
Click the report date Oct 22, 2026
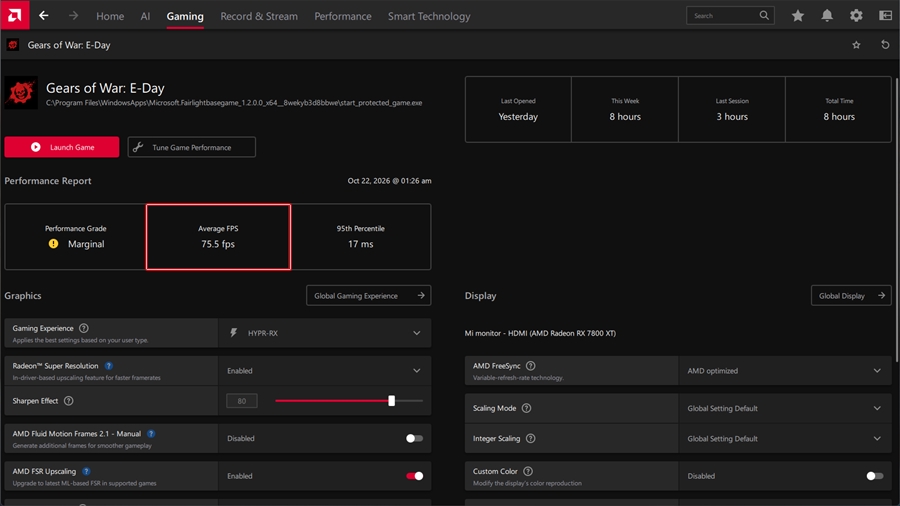coord(389,181)
